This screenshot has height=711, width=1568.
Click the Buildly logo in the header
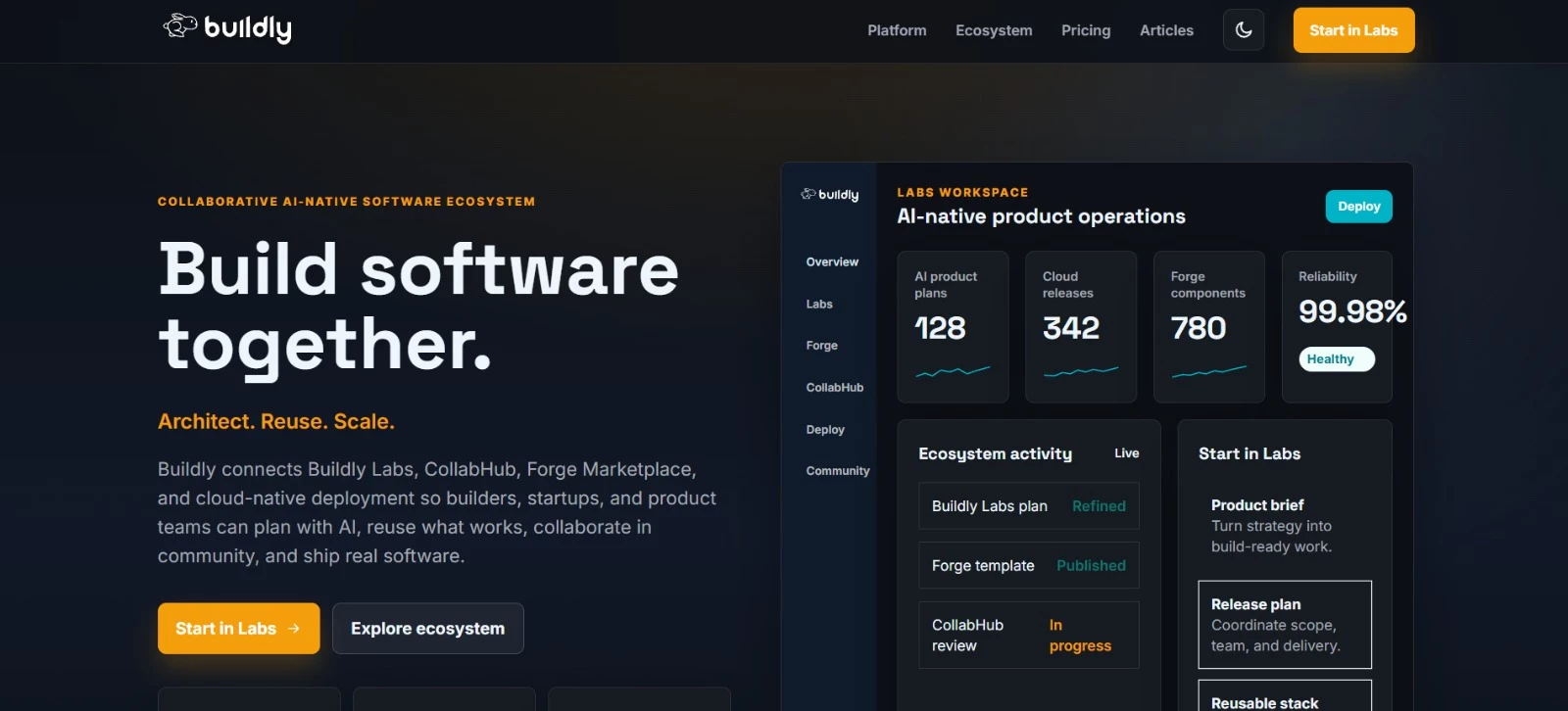227,28
